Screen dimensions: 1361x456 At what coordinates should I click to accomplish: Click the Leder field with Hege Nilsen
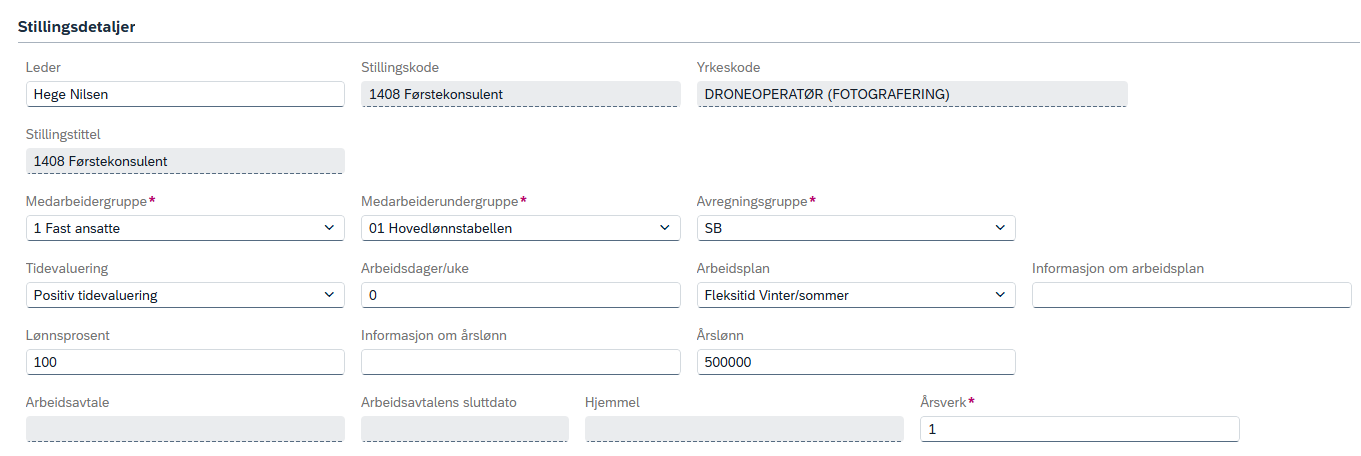point(185,94)
